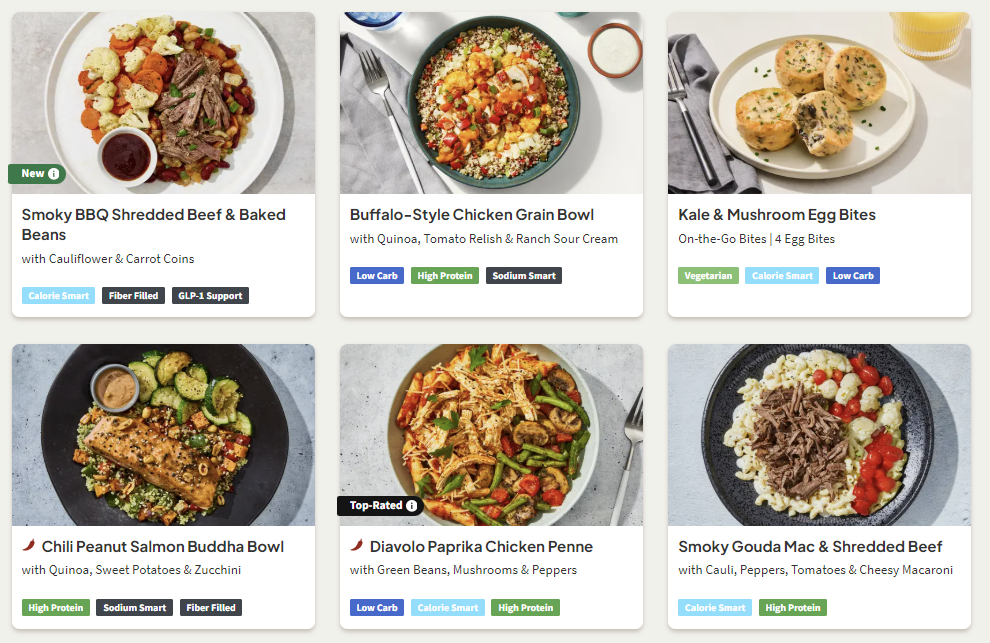Click the Low Carb tag on Chicken Penne
This screenshot has width=990, height=643.
click(x=377, y=608)
